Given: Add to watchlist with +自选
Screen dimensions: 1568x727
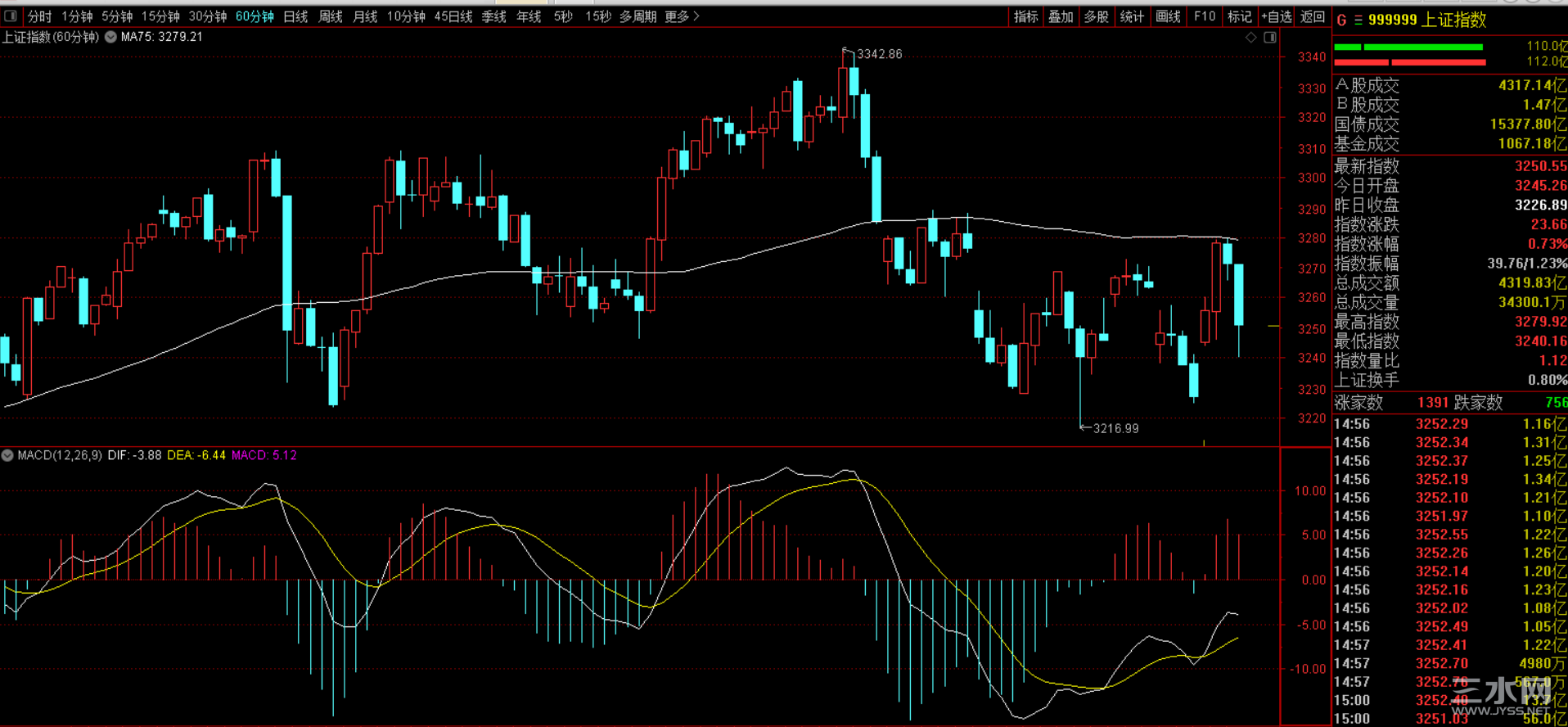Looking at the screenshot, I should [1277, 16].
